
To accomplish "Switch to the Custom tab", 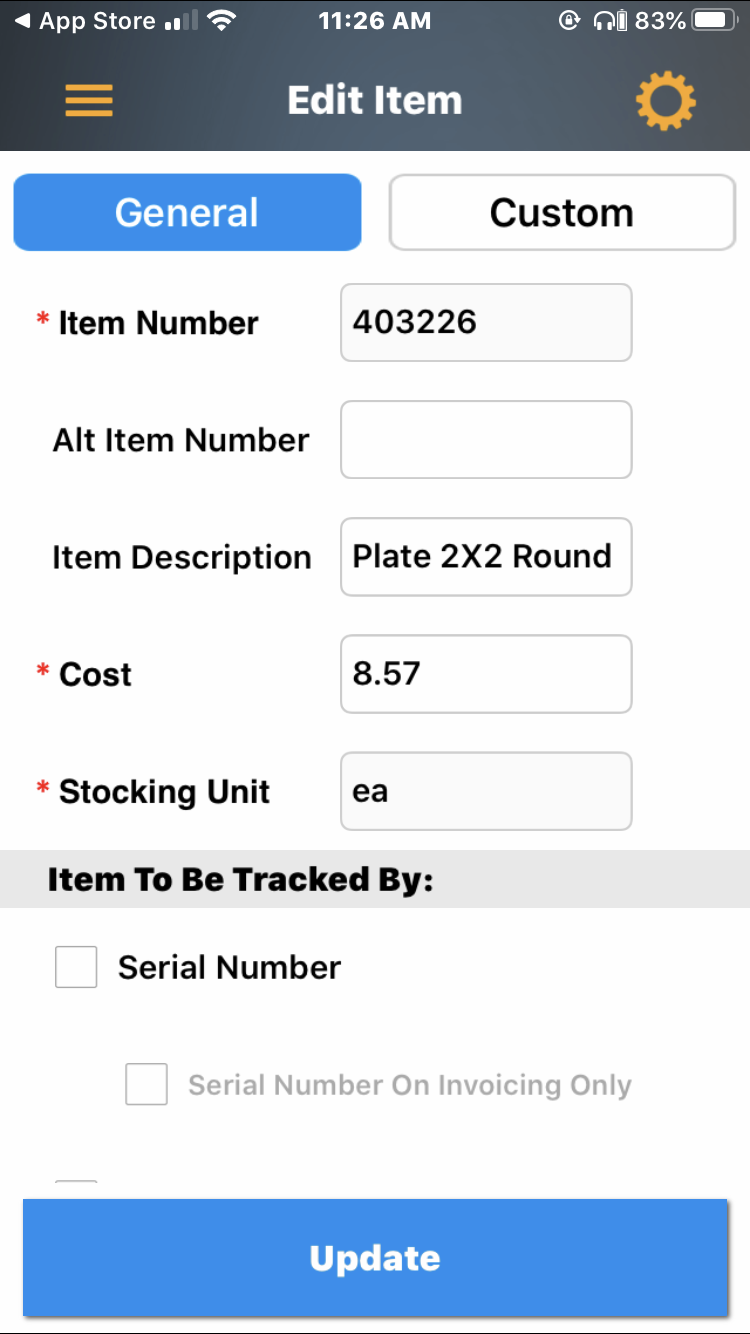I will click(x=562, y=212).
